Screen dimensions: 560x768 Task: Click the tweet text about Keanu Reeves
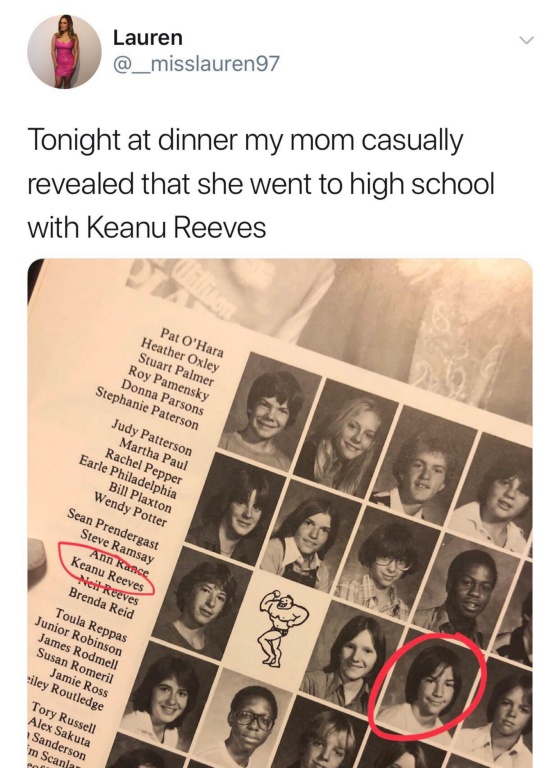pos(261,184)
